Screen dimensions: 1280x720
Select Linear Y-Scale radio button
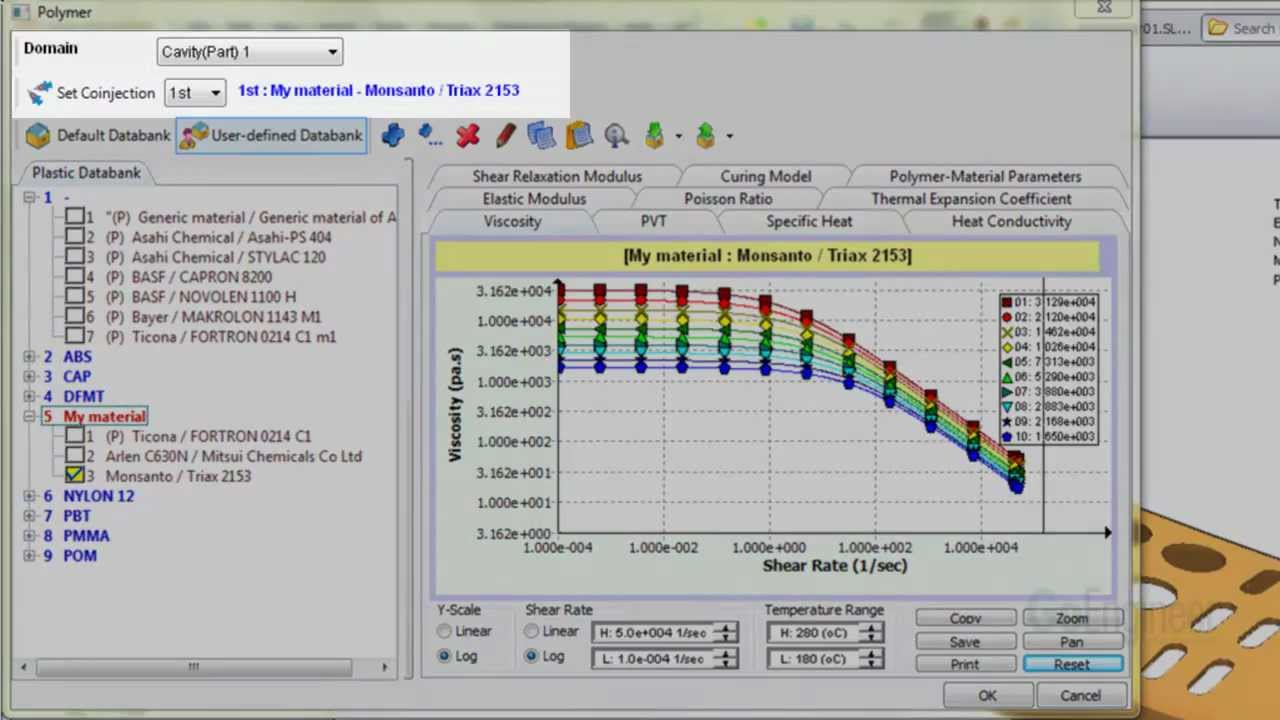click(x=444, y=631)
